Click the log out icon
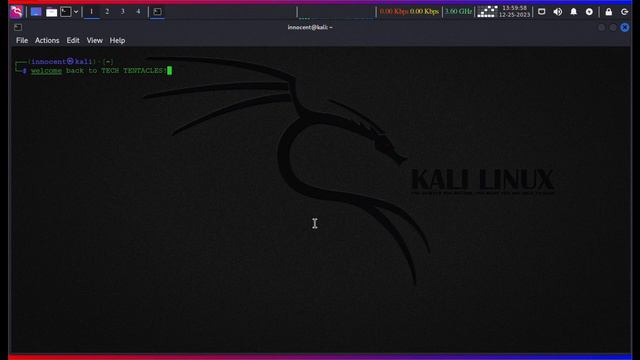 tap(624, 12)
